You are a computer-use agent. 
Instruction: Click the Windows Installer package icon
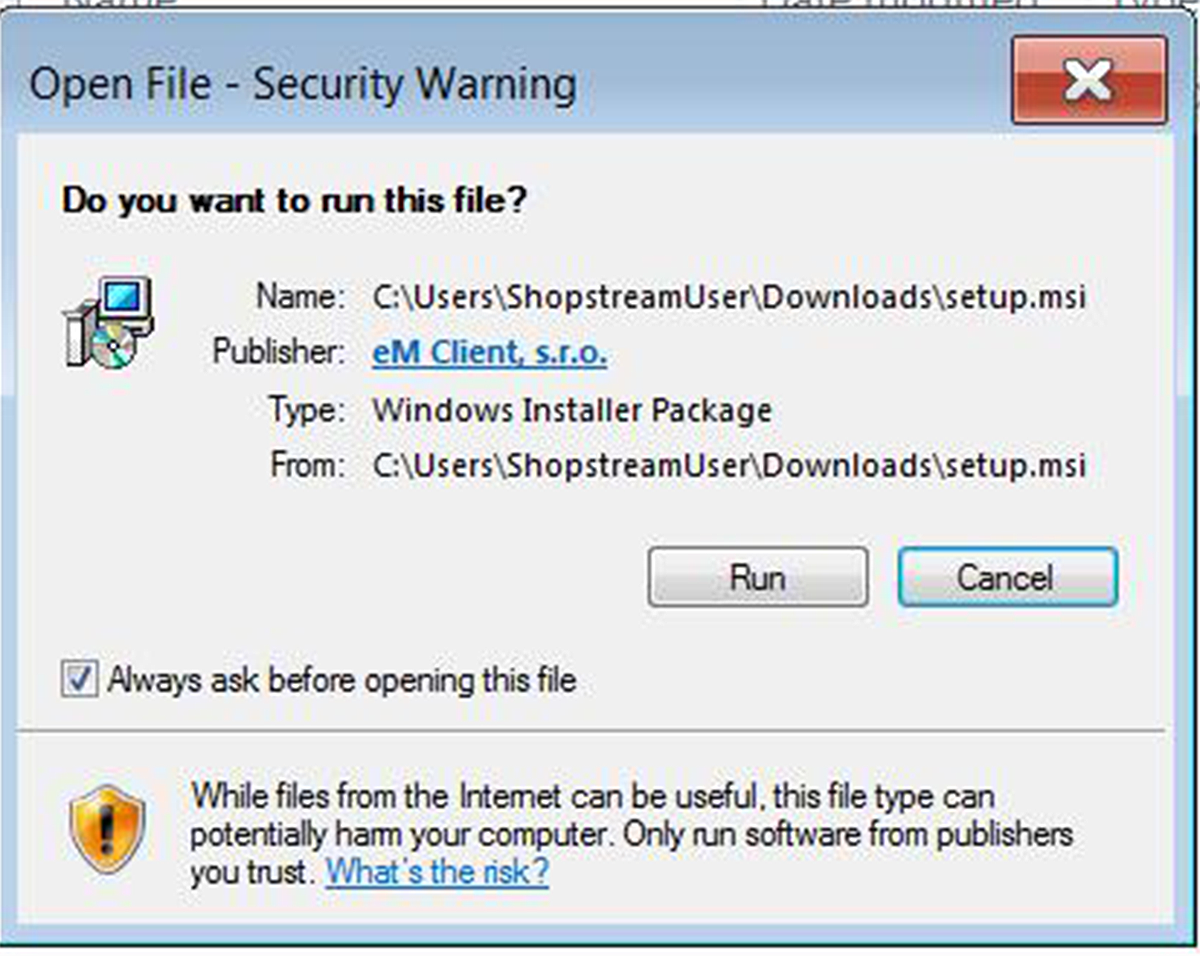click(109, 322)
